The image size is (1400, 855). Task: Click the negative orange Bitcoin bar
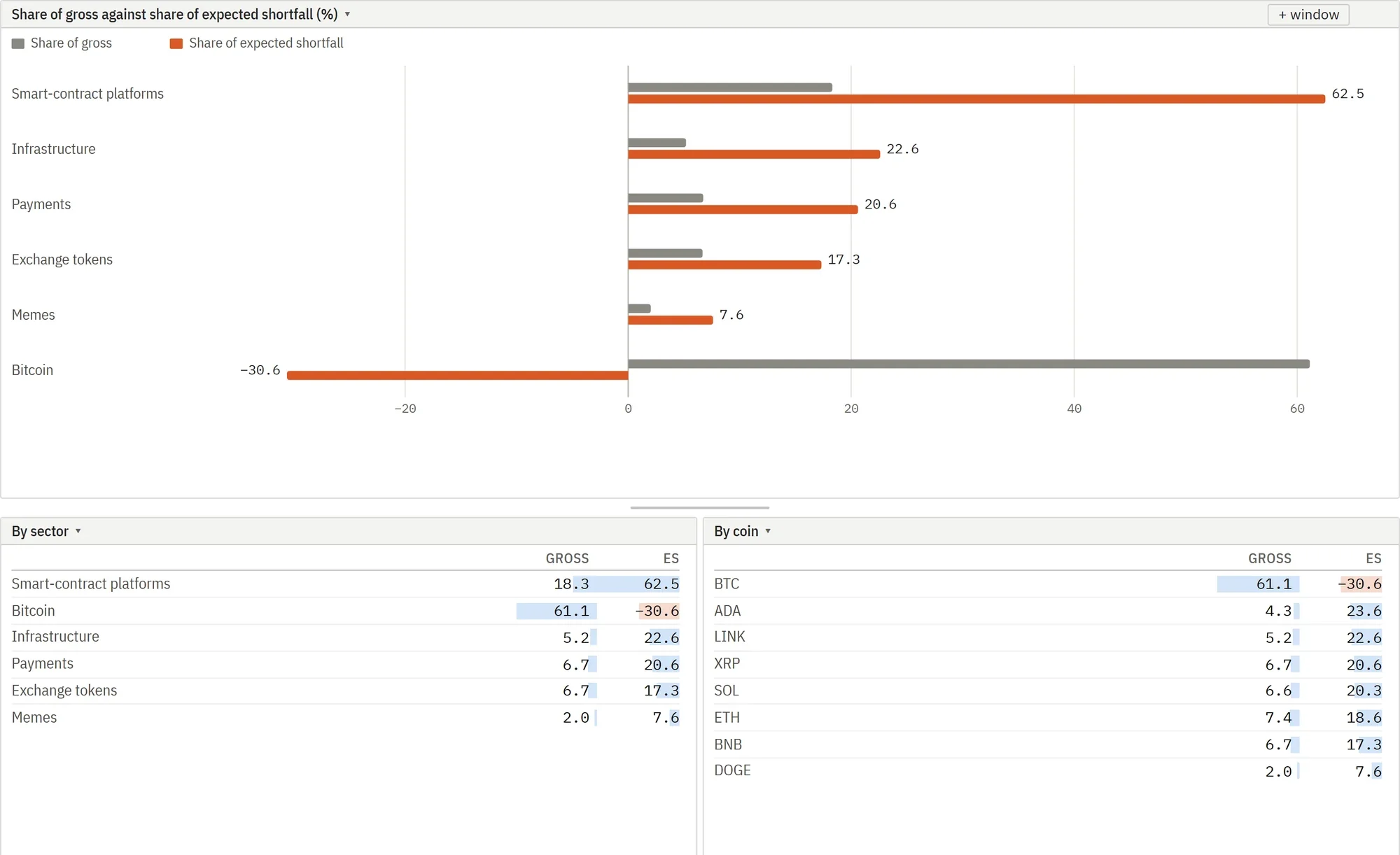coord(457,376)
